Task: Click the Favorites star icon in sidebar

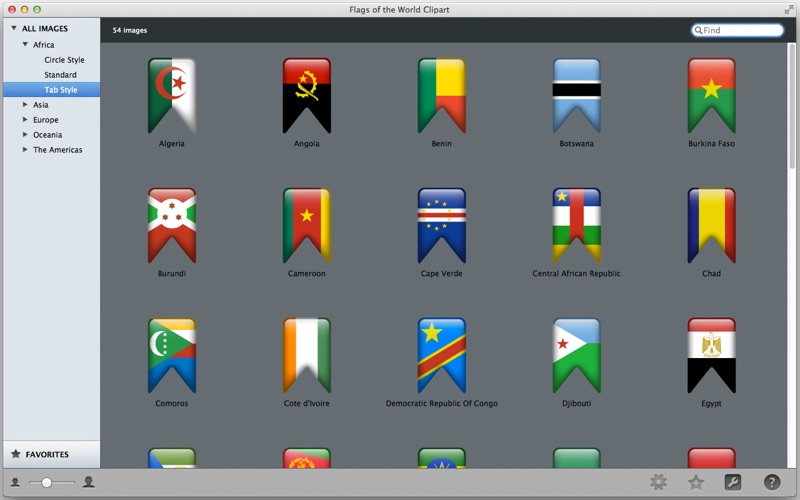Action: click(x=16, y=454)
